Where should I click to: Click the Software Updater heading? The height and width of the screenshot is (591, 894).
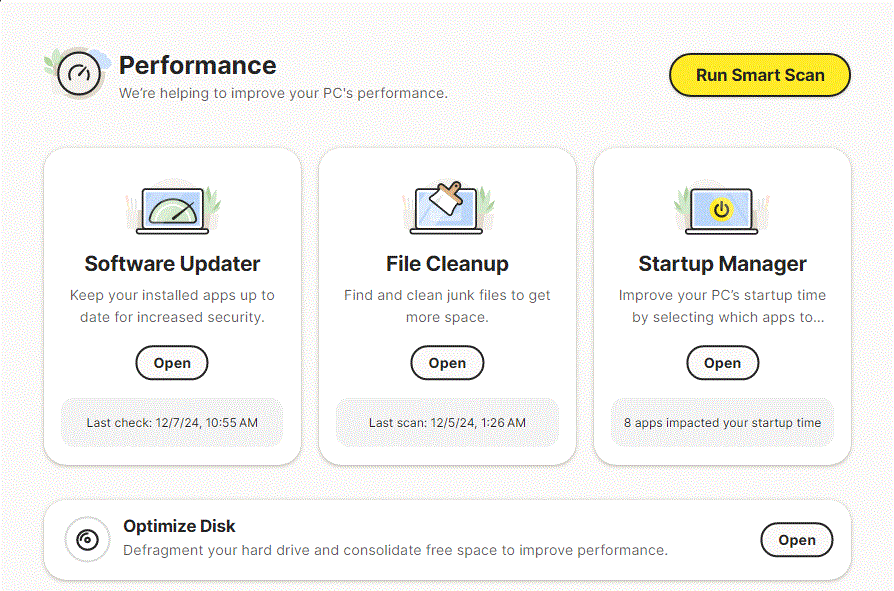172,264
